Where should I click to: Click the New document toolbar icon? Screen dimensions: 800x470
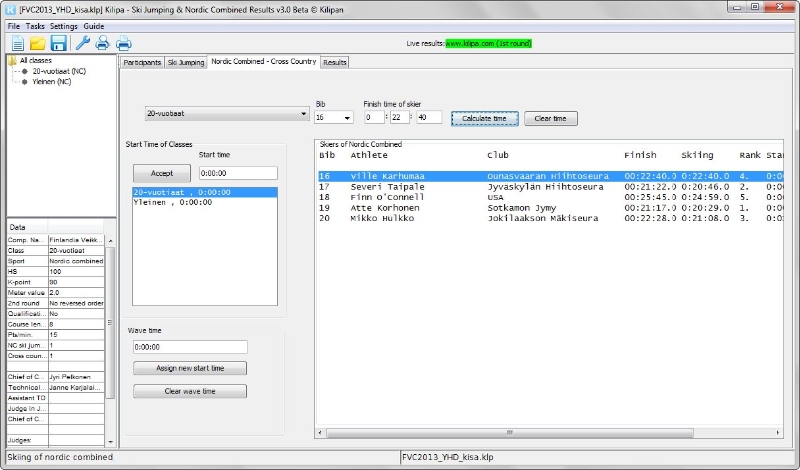tap(17, 43)
